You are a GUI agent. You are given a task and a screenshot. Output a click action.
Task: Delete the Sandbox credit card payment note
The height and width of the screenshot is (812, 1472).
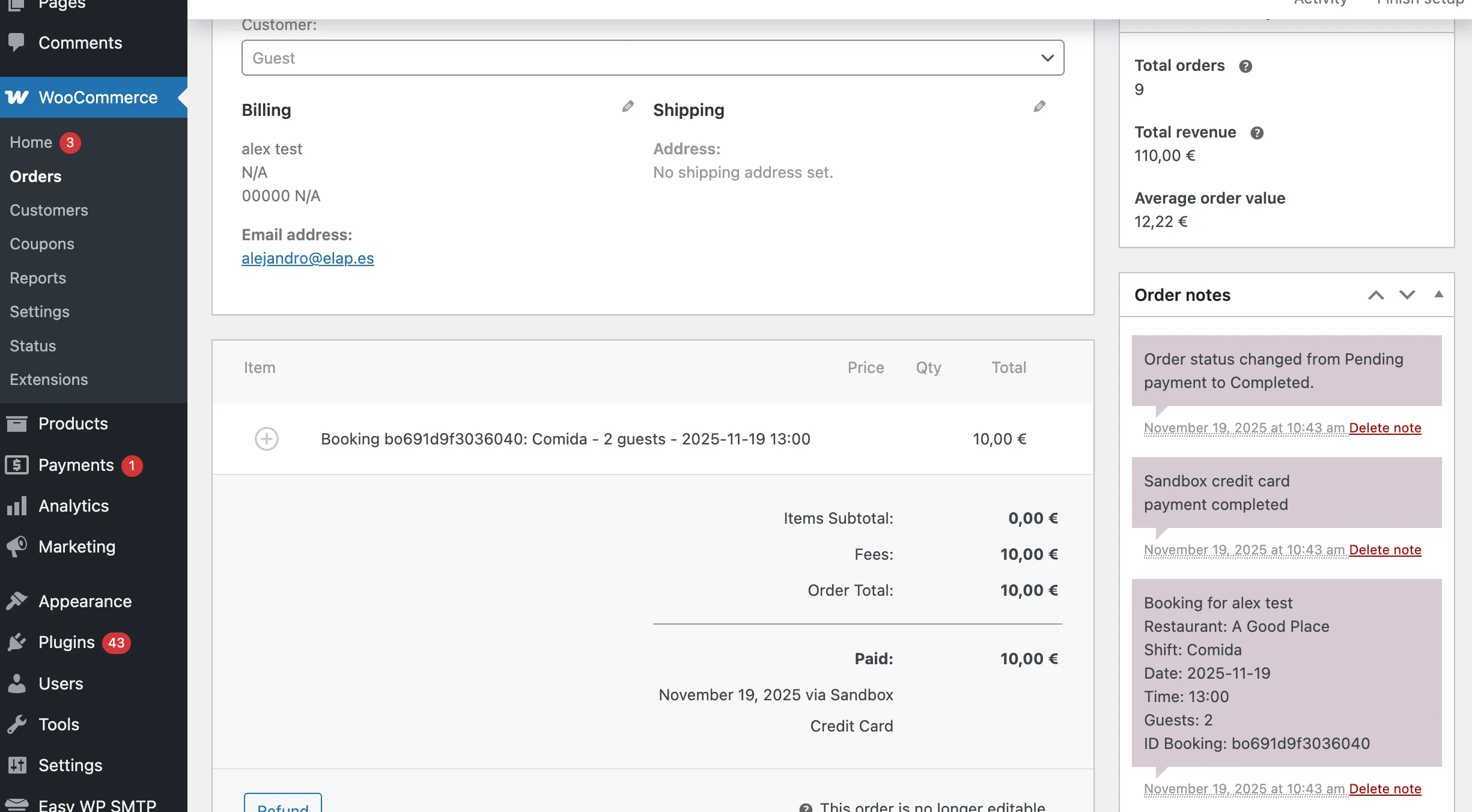point(1385,550)
